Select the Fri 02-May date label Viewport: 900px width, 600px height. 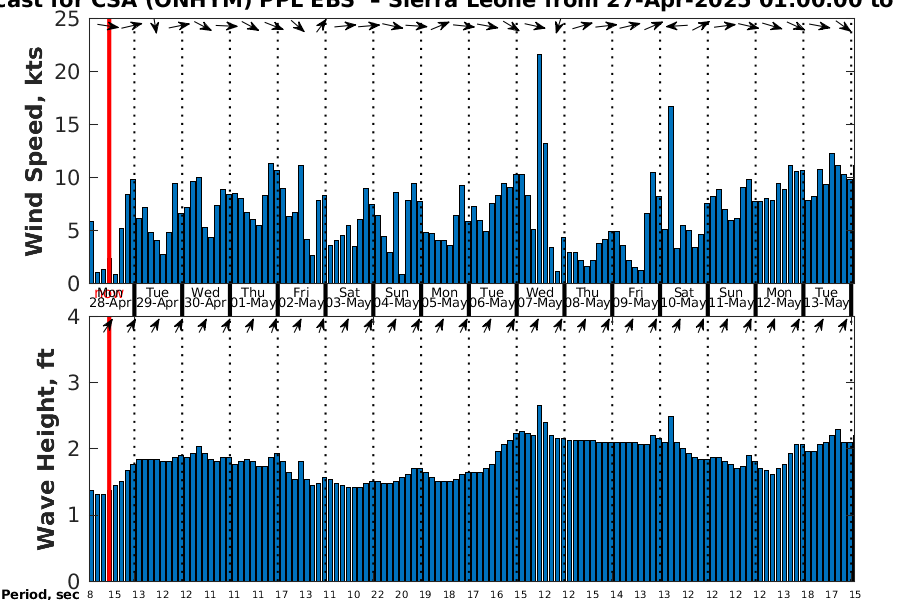tap(301, 298)
